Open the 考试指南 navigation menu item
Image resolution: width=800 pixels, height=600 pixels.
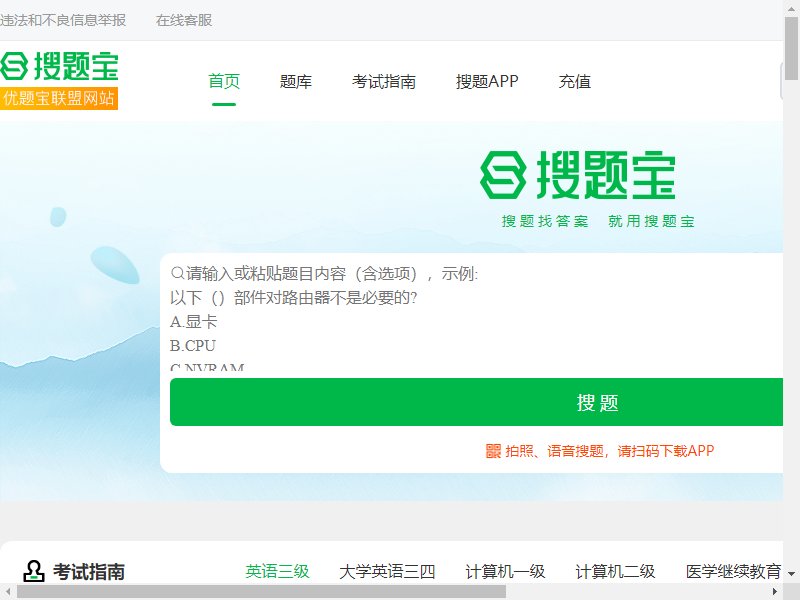coord(384,81)
